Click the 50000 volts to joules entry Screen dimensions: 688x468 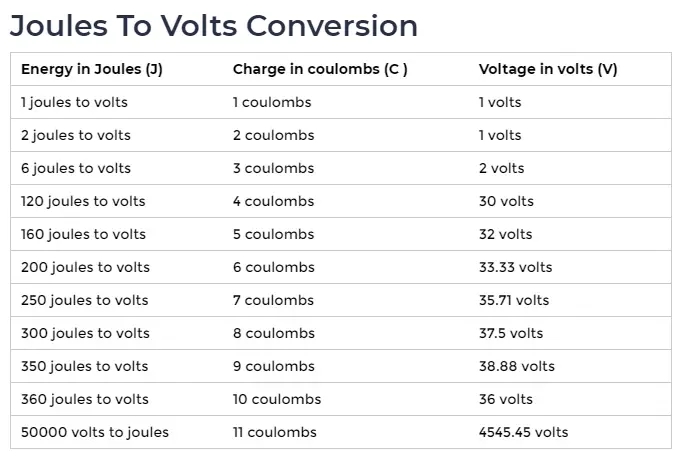tap(95, 432)
